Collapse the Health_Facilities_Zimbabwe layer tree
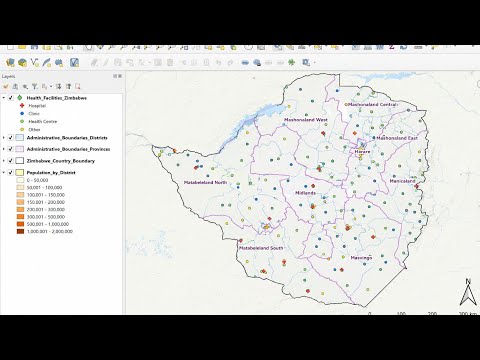This screenshot has height=360, width=480. pyautogui.click(x=4, y=98)
